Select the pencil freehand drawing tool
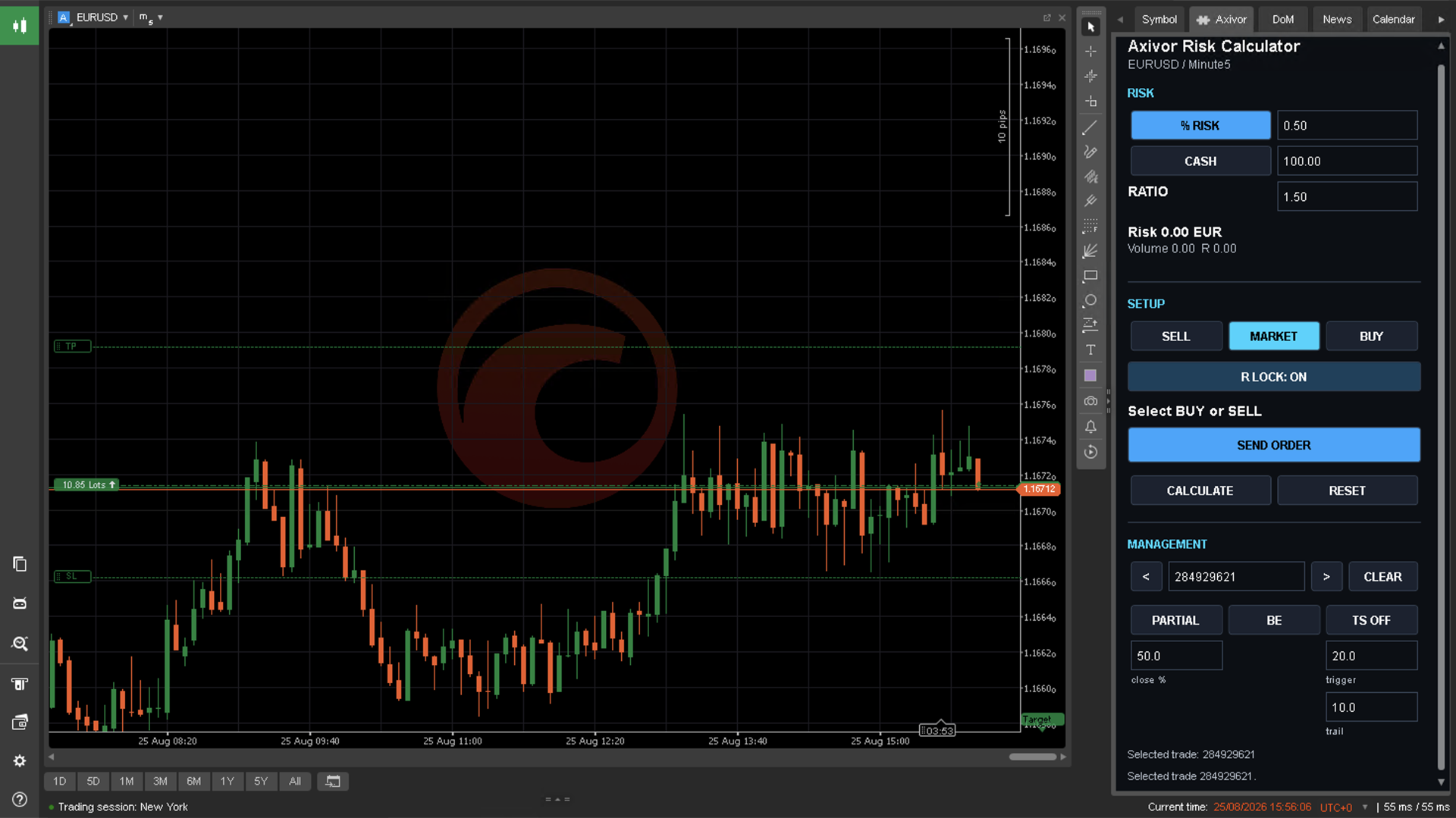 (1090, 152)
